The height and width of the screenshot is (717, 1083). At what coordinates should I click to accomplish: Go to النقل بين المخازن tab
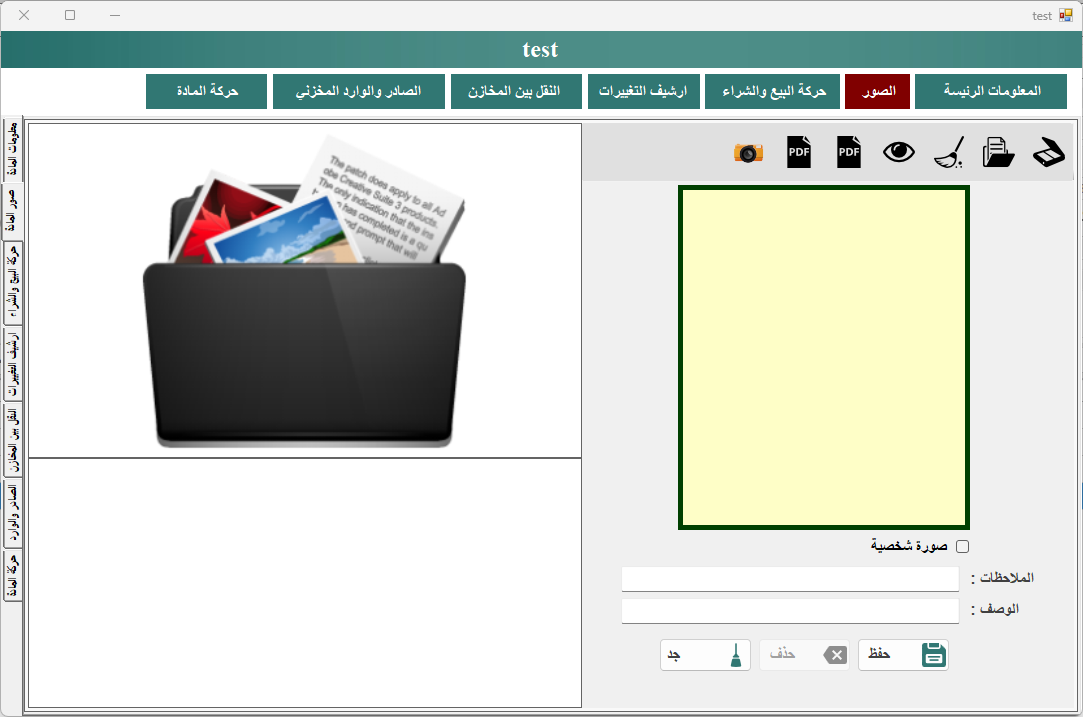point(517,92)
